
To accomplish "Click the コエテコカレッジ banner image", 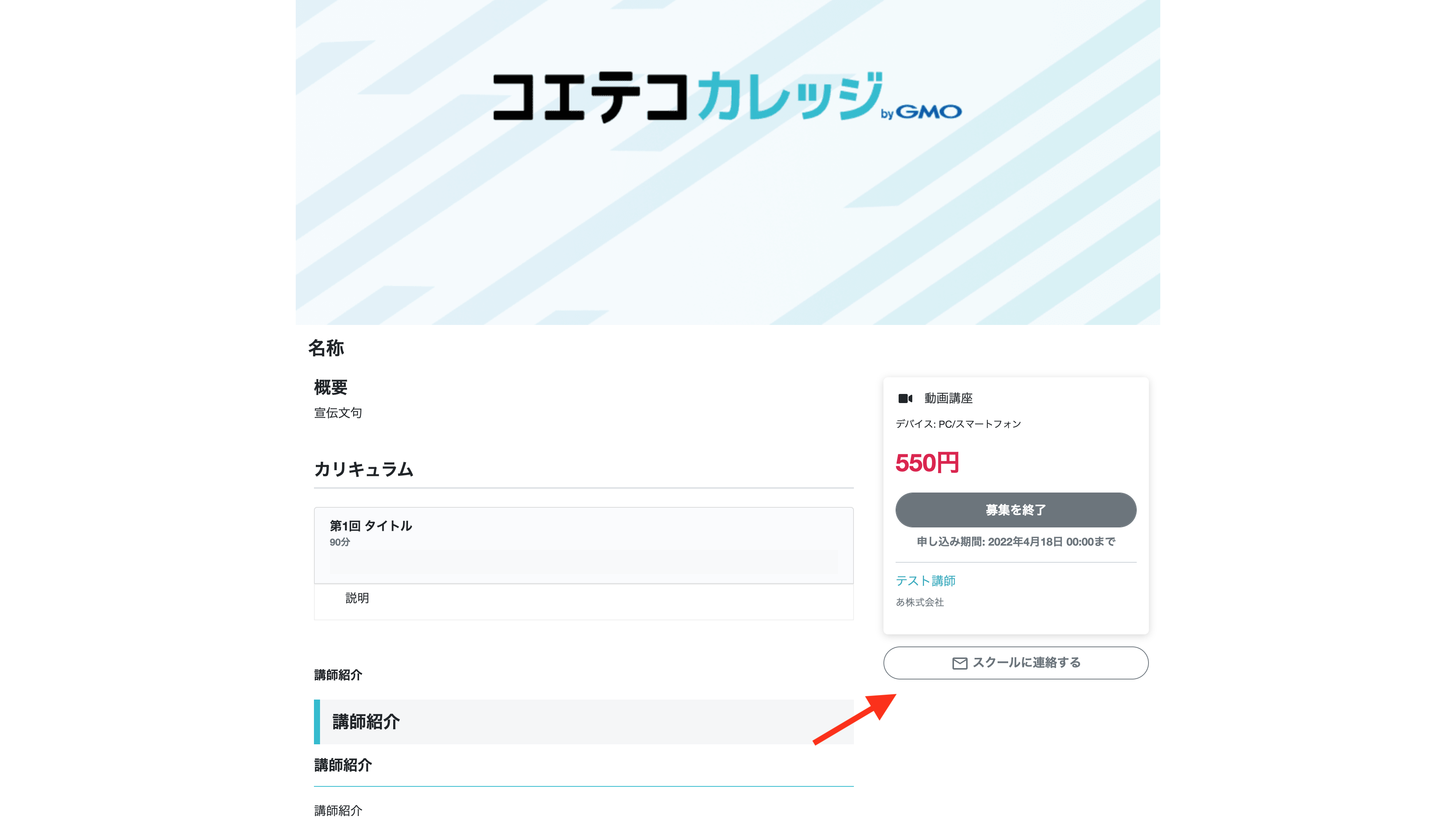I will pos(728,162).
